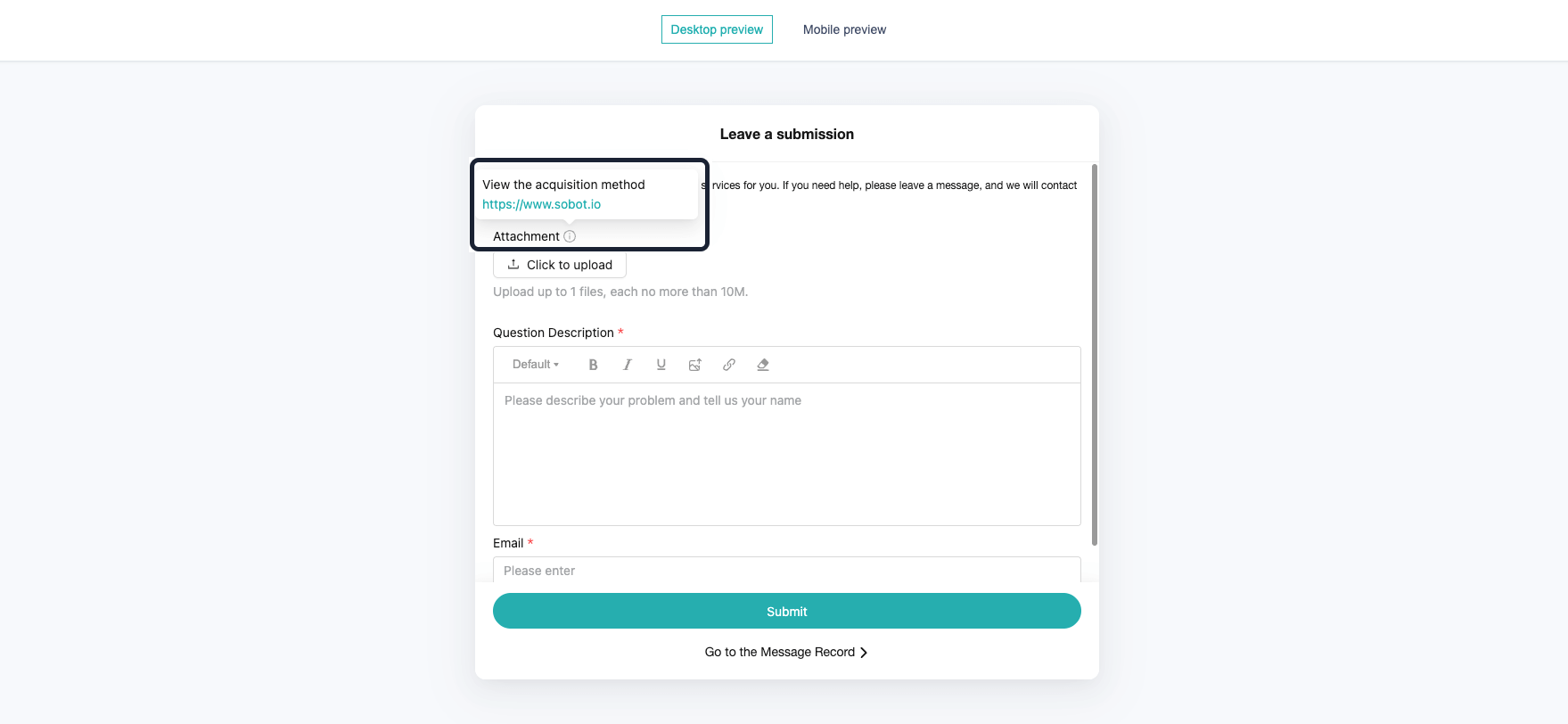
Task: Insert an image into the question description
Action: (695, 365)
